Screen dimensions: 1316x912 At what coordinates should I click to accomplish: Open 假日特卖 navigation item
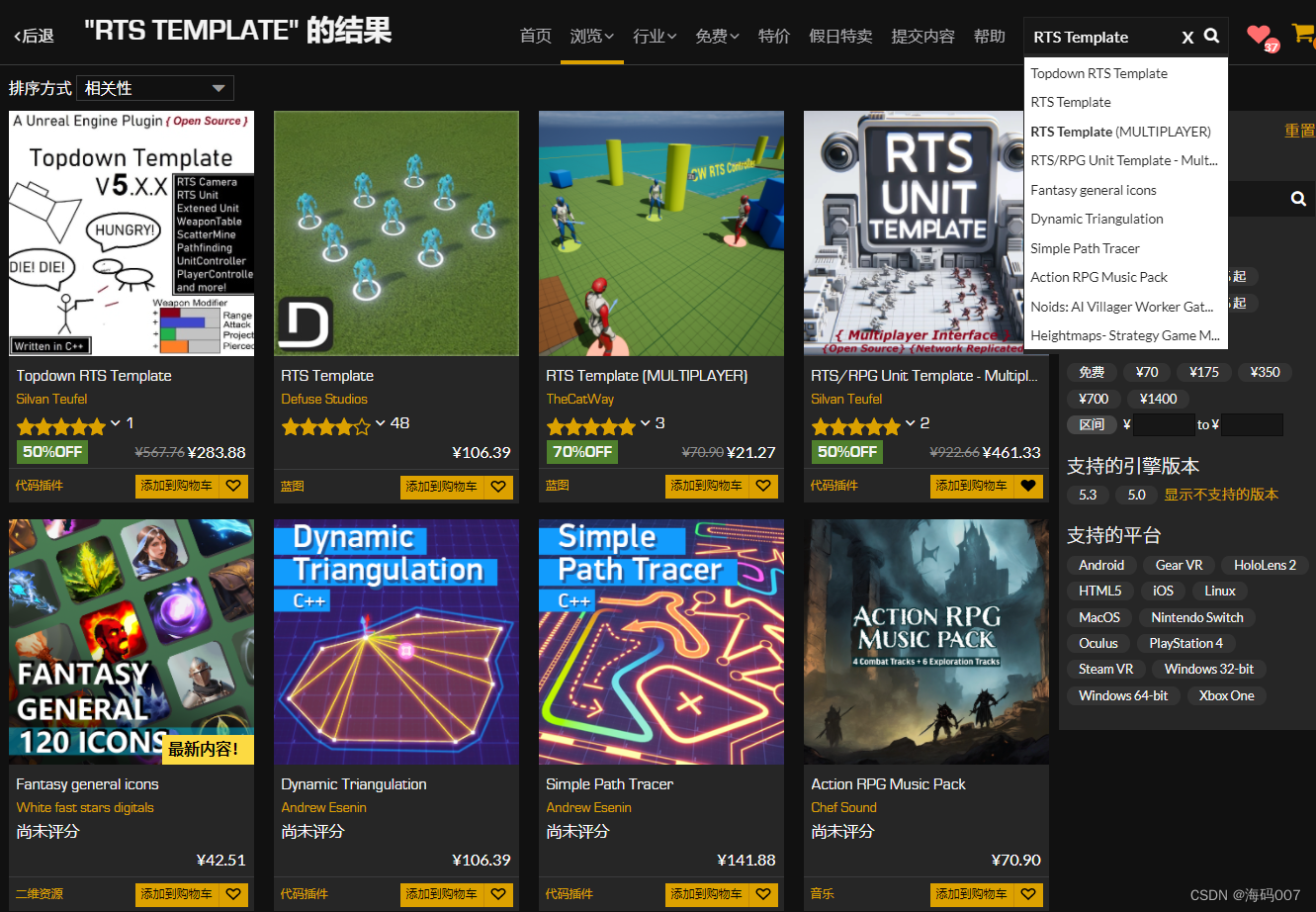840,36
